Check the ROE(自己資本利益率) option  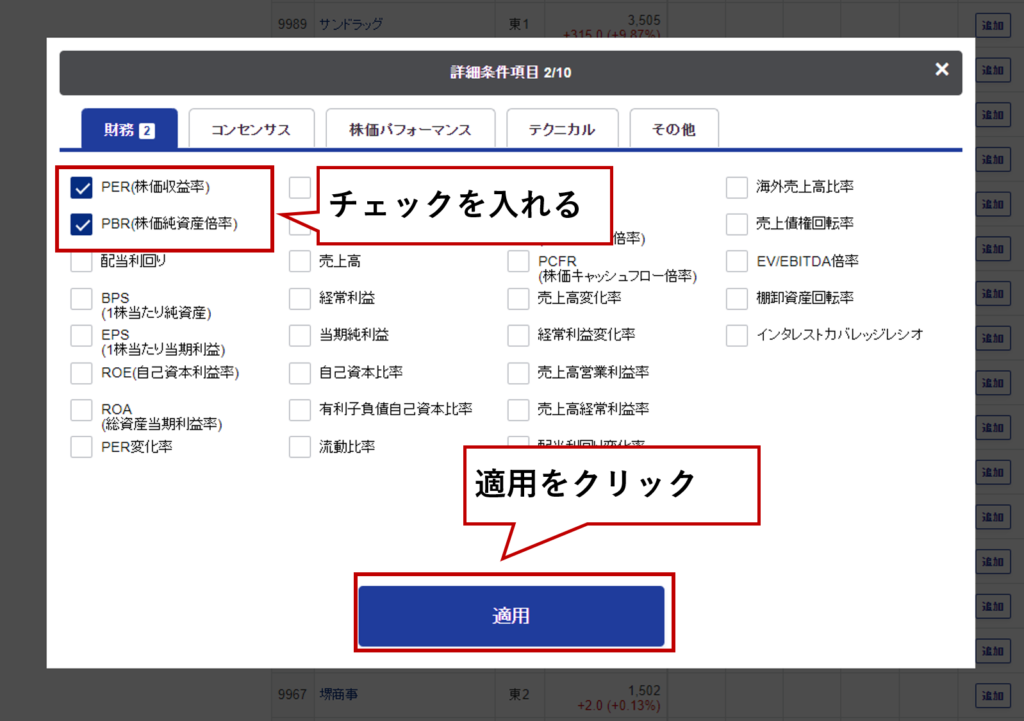(82, 373)
